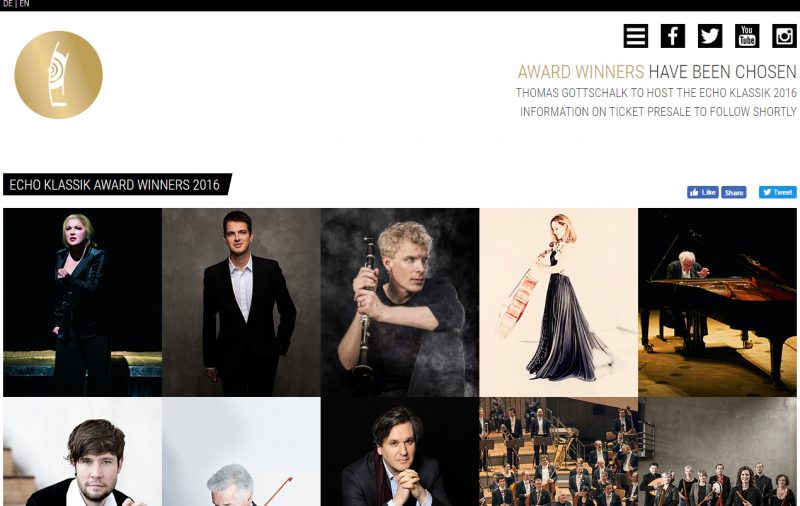Go to the YouTube channel icon

coord(747,36)
